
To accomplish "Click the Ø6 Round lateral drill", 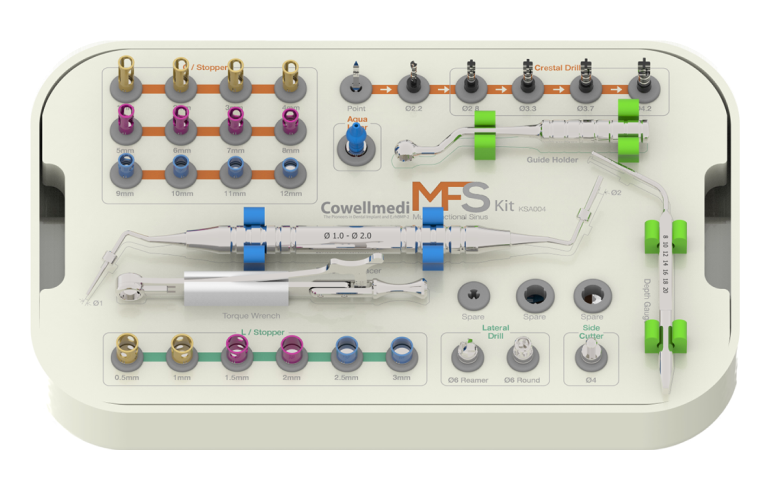I will [520, 356].
